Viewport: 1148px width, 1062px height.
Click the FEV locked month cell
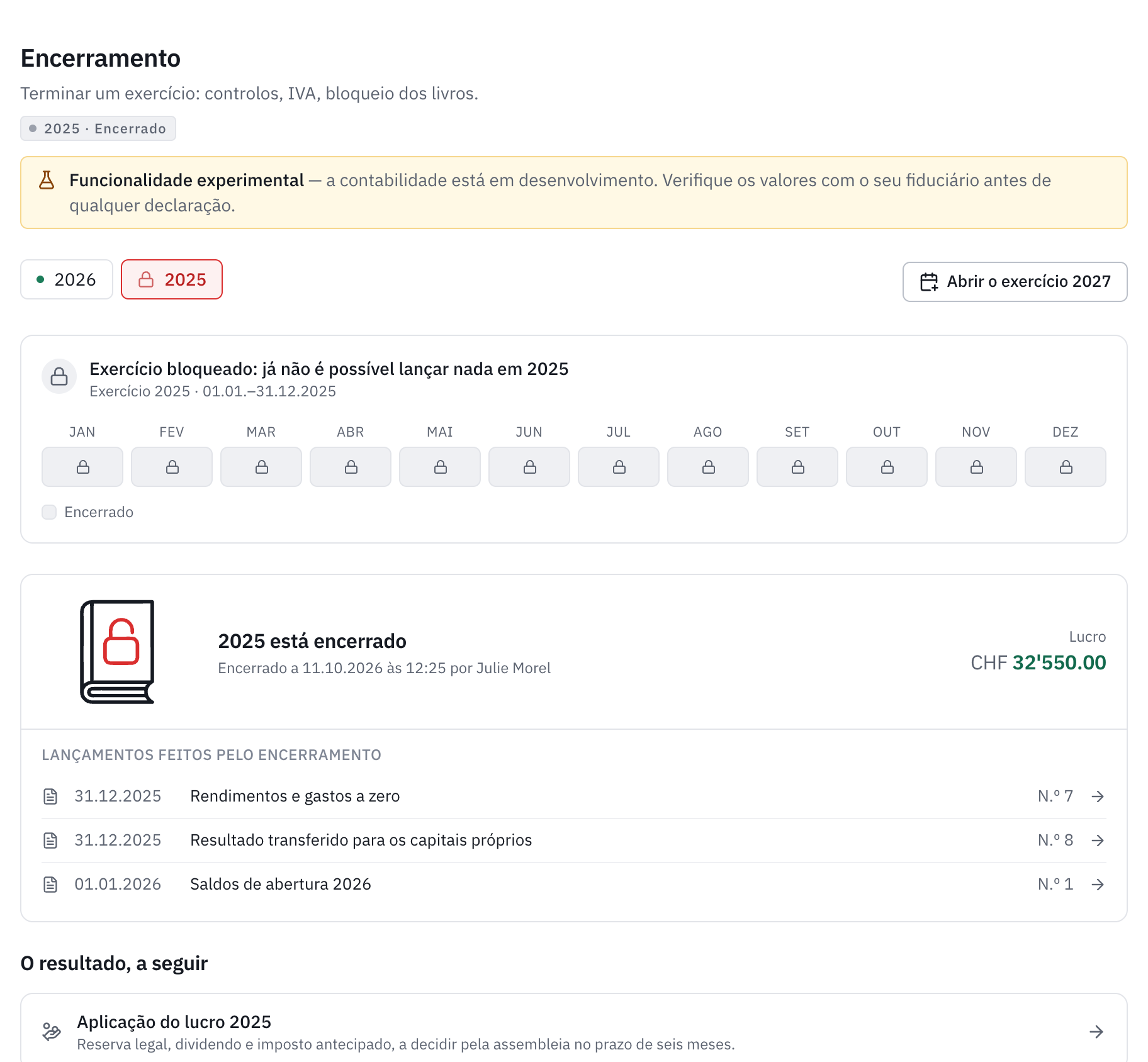(172, 467)
